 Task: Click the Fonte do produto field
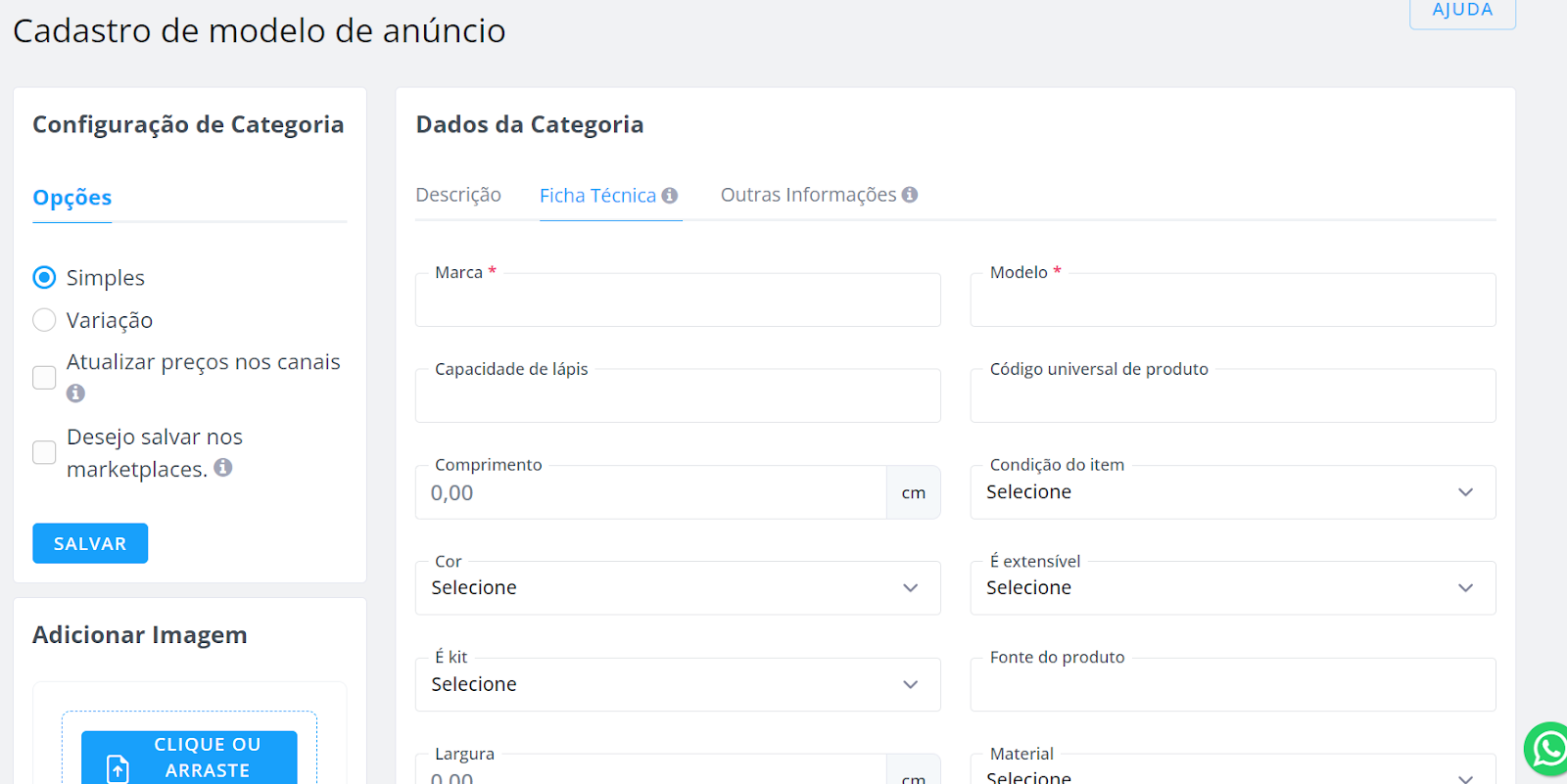[x=1232, y=684]
